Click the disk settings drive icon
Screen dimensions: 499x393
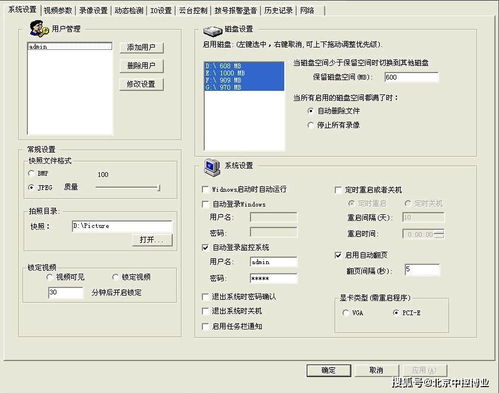(x=213, y=31)
